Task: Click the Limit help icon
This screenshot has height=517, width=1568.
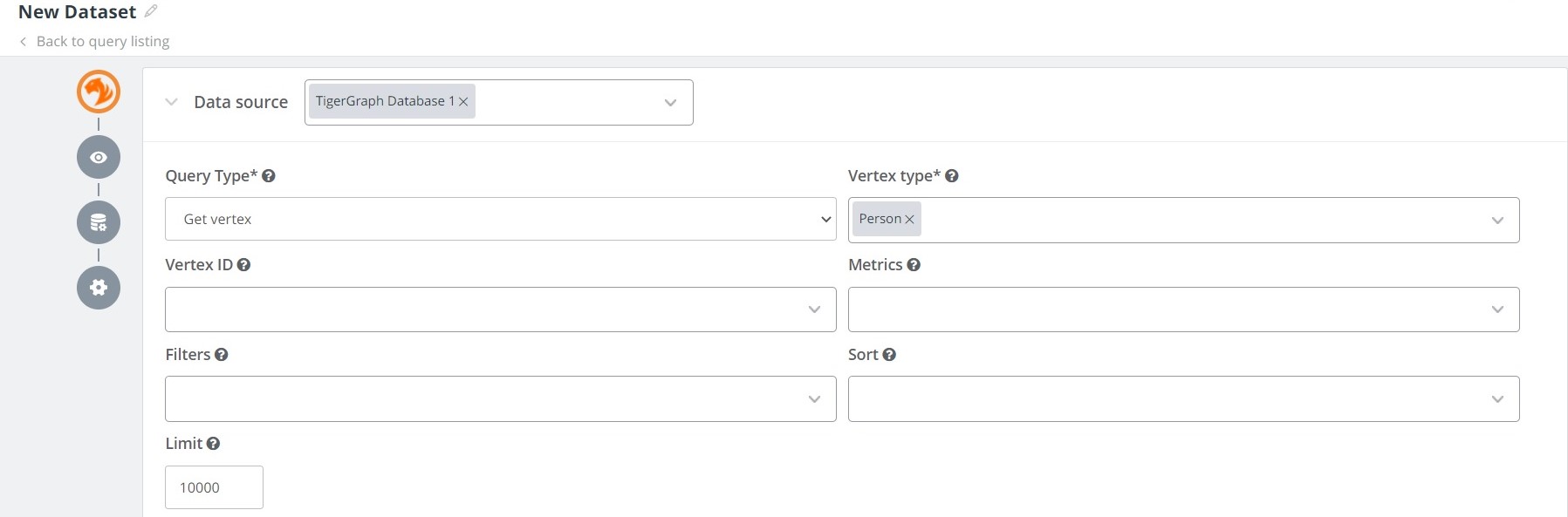Action: [213, 444]
